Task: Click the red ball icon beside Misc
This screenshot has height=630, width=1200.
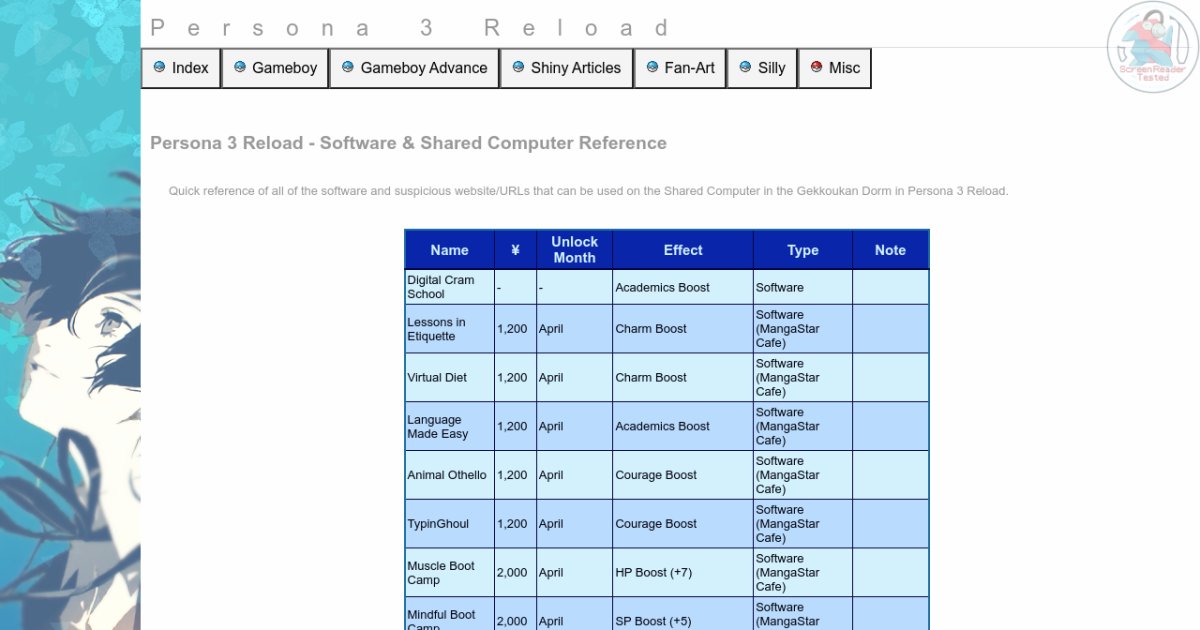Action: (x=816, y=67)
